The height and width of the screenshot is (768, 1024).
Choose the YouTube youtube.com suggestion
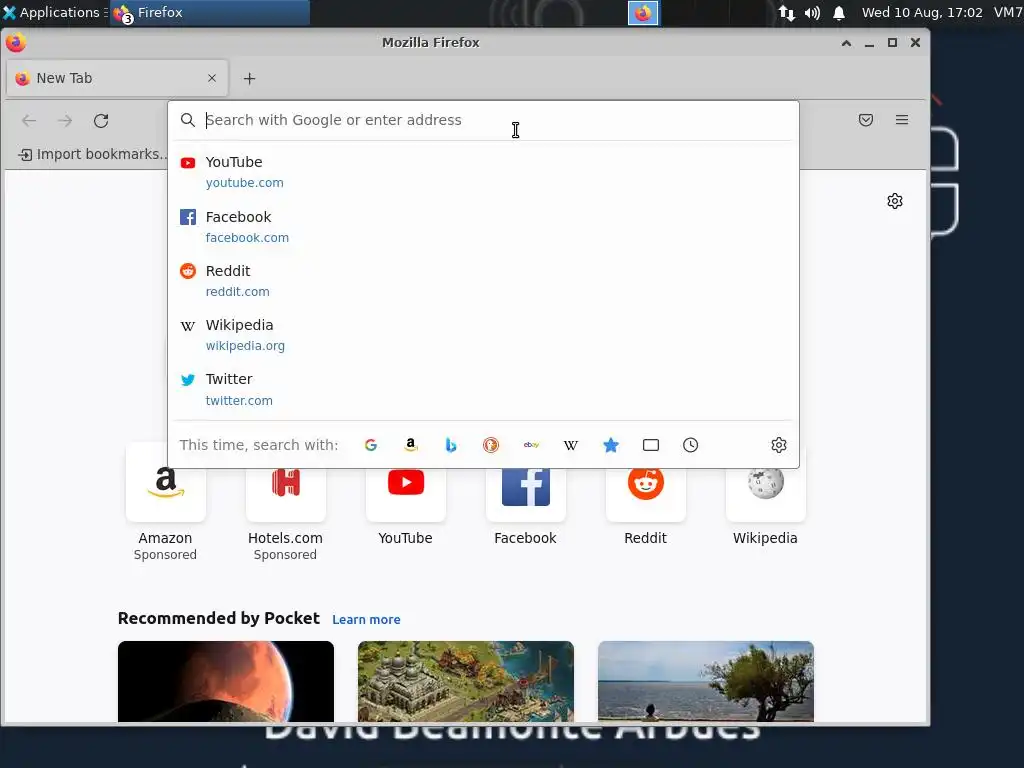[483, 172]
